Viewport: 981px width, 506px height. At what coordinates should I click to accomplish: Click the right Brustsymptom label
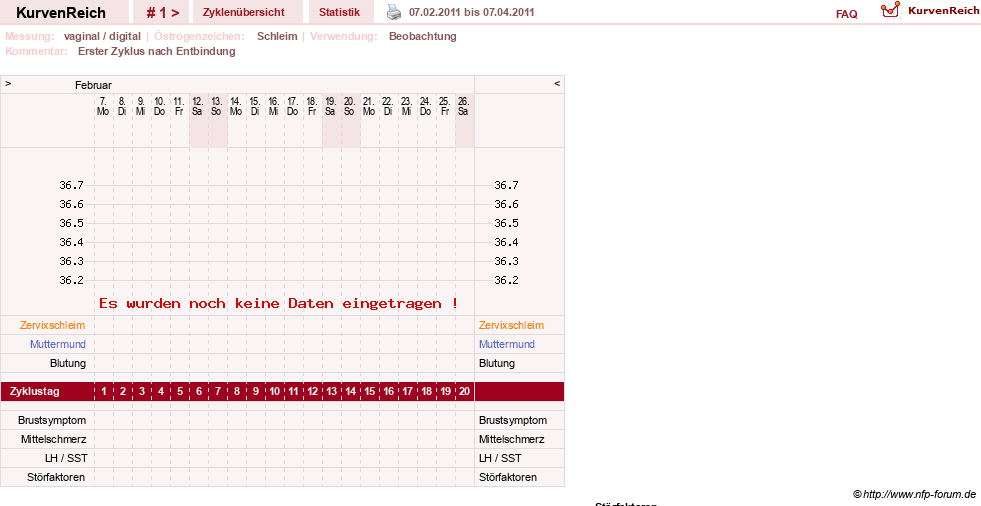[x=513, y=420]
